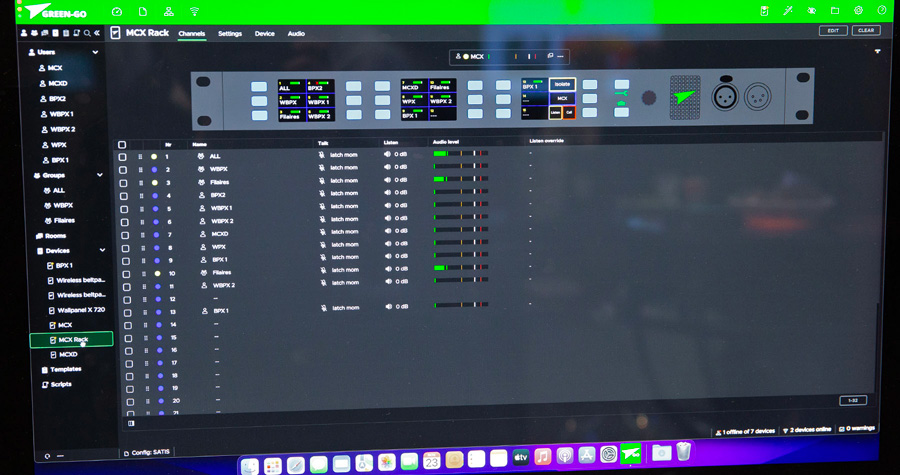Viewport: 900px width, 475px height.
Task: Adjust the audio level bar for BPX2 row
Action: tap(461, 192)
